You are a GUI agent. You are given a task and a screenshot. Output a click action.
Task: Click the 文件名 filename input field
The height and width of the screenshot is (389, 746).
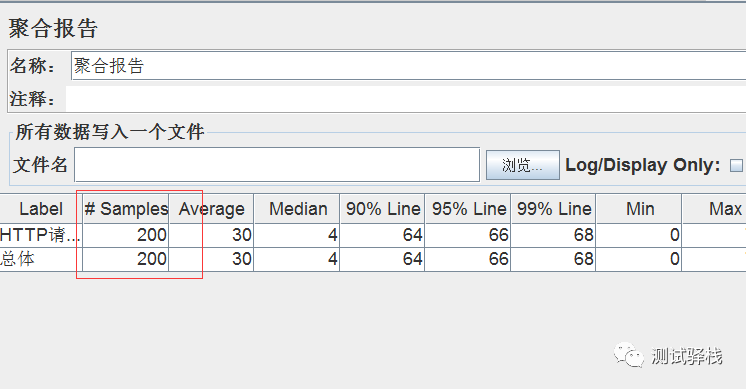point(277,165)
